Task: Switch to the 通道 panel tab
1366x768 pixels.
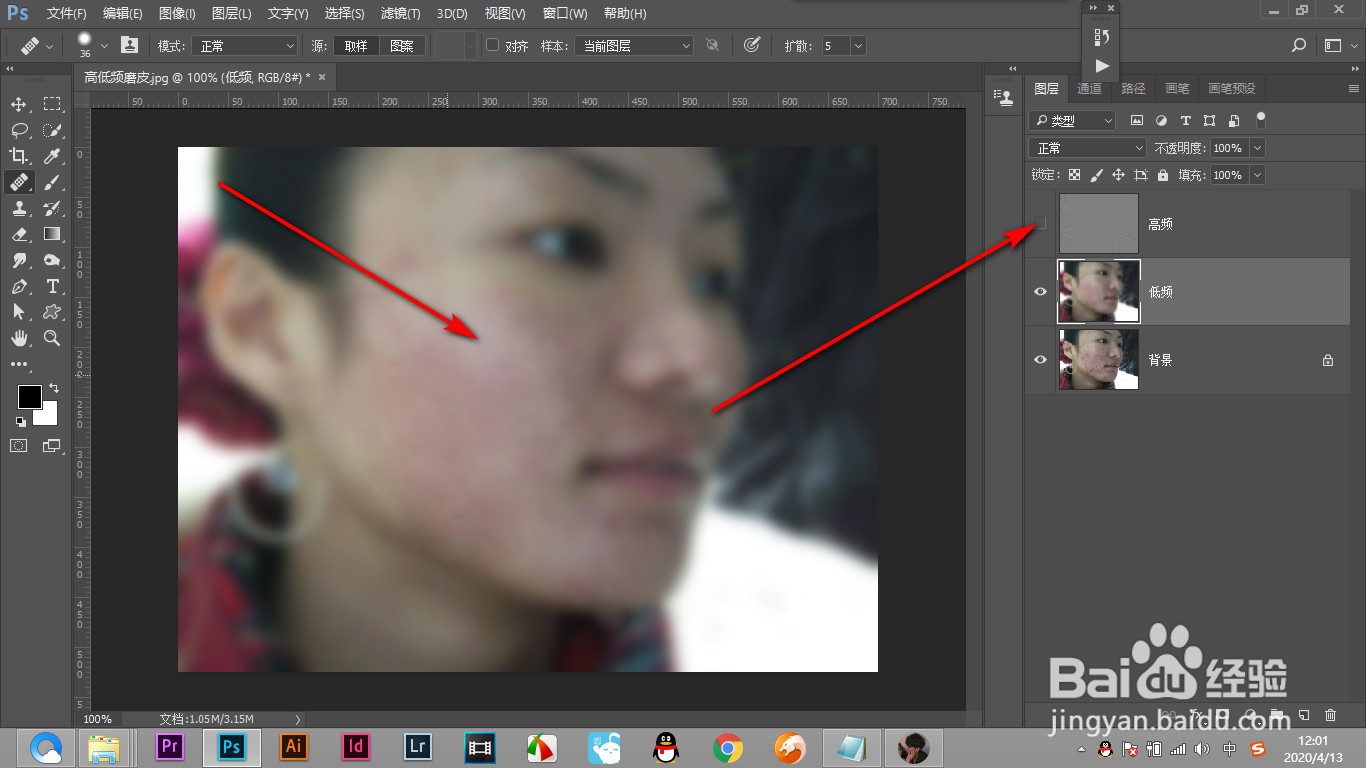Action: pyautogui.click(x=1089, y=88)
